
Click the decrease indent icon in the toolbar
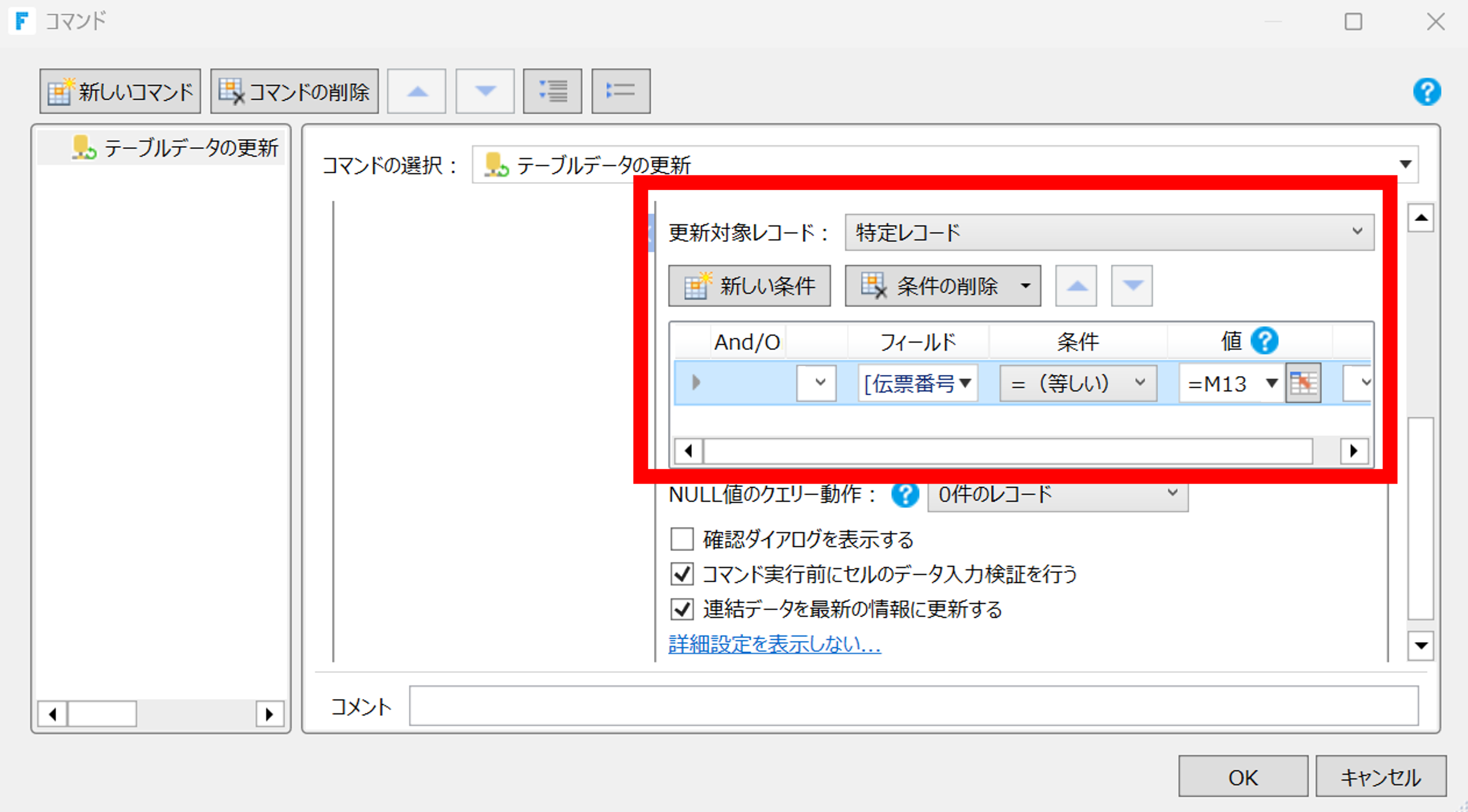pyautogui.click(x=620, y=91)
